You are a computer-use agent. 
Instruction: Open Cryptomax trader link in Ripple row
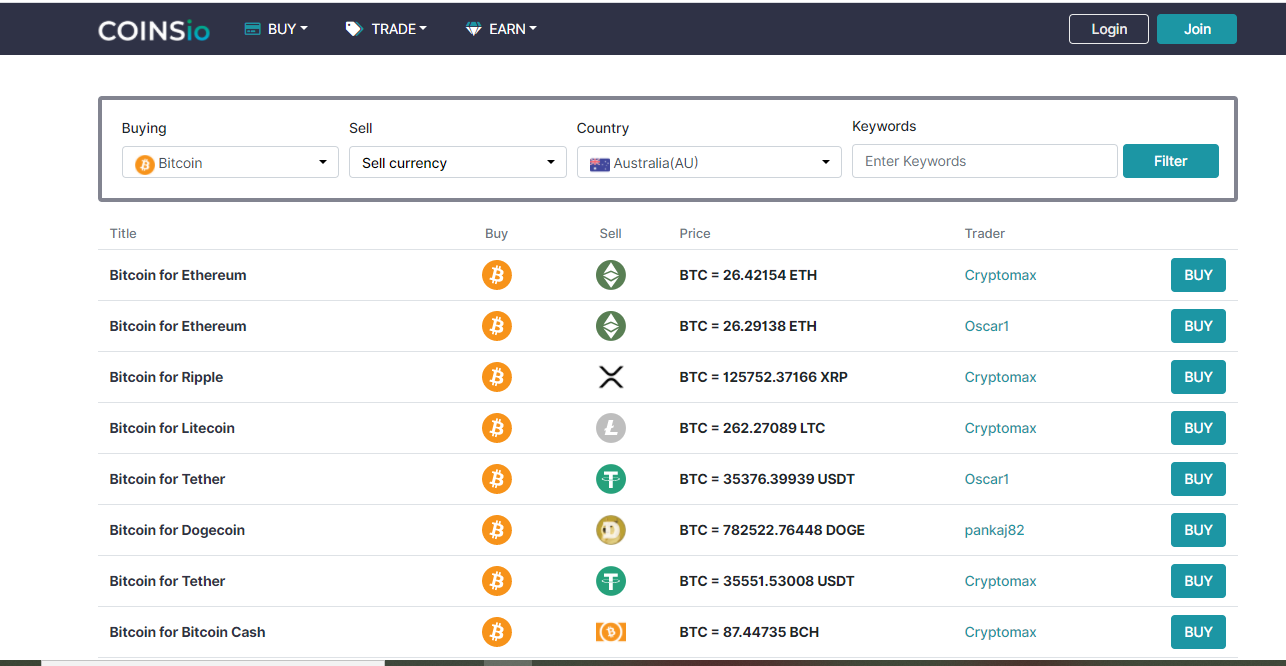pos(1000,377)
